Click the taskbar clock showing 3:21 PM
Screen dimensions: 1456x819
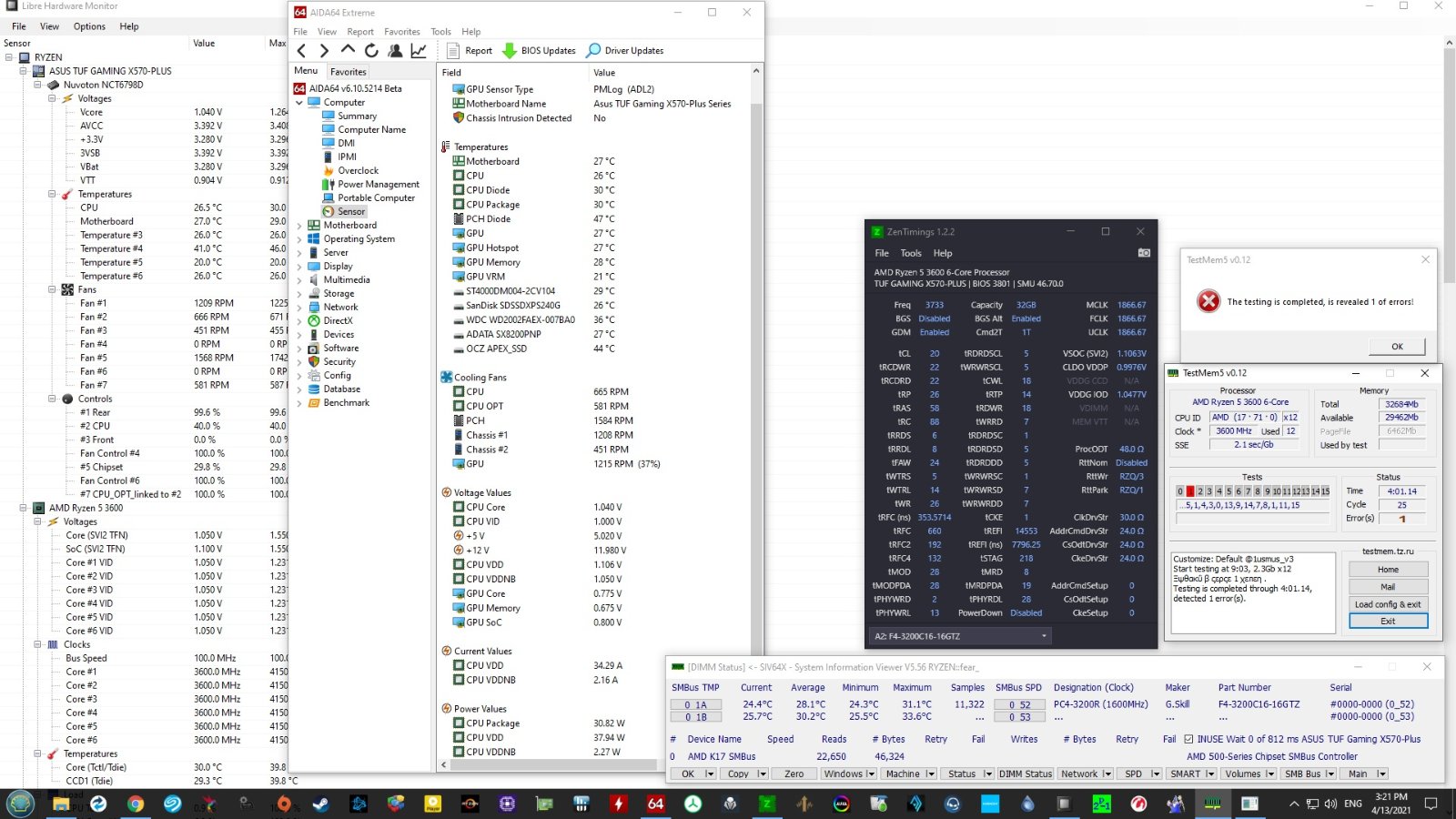click(x=1391, y=803)
